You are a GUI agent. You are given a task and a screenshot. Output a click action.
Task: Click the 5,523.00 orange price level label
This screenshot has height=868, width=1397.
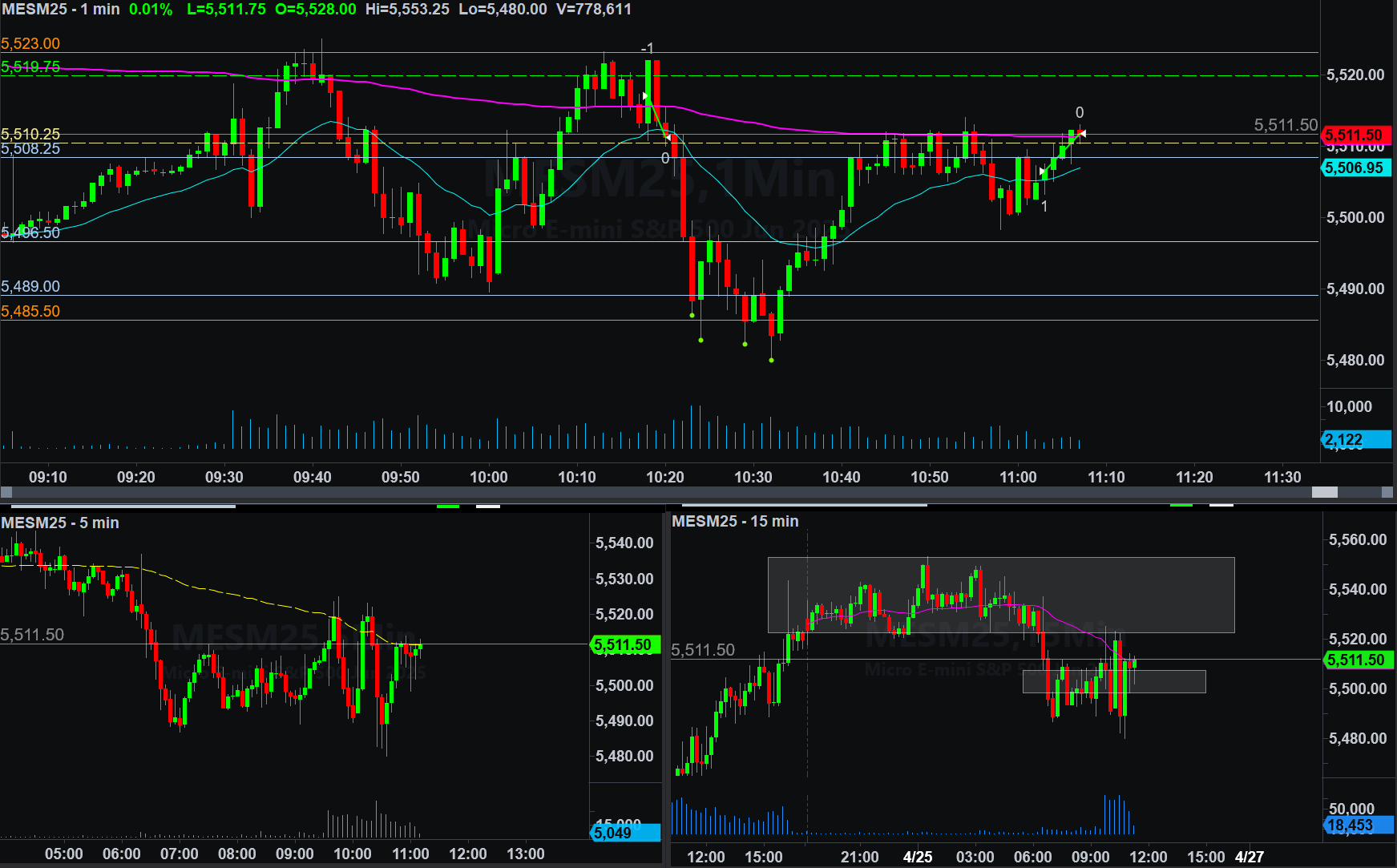click(x=30, y=43)
